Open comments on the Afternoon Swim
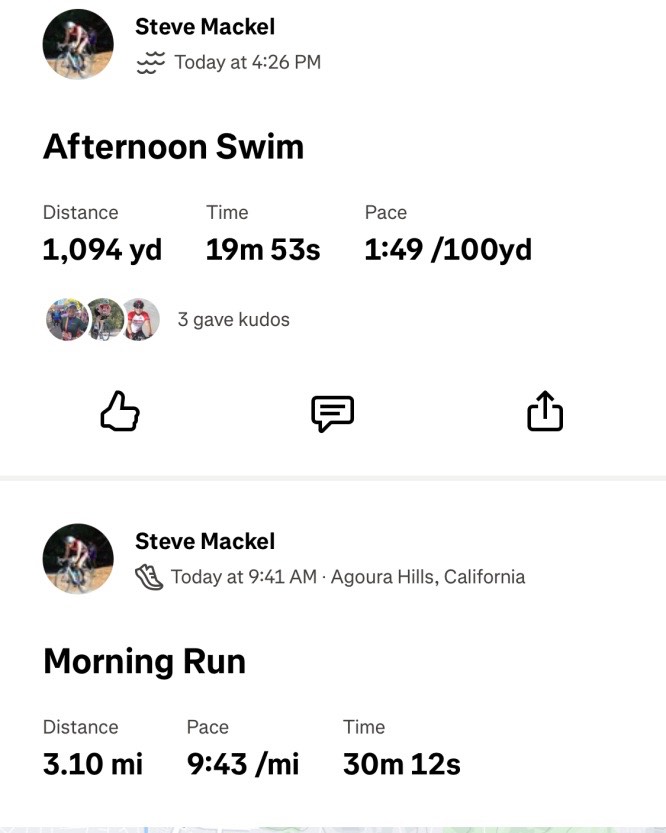This screenshot has height=833, width=666. (332, 411)
